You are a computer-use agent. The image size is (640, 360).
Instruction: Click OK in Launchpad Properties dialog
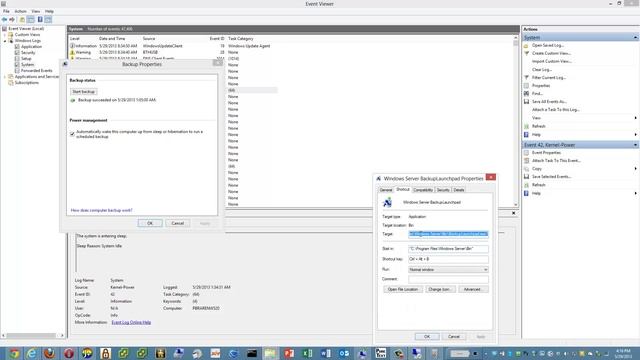tap(427, 337)
